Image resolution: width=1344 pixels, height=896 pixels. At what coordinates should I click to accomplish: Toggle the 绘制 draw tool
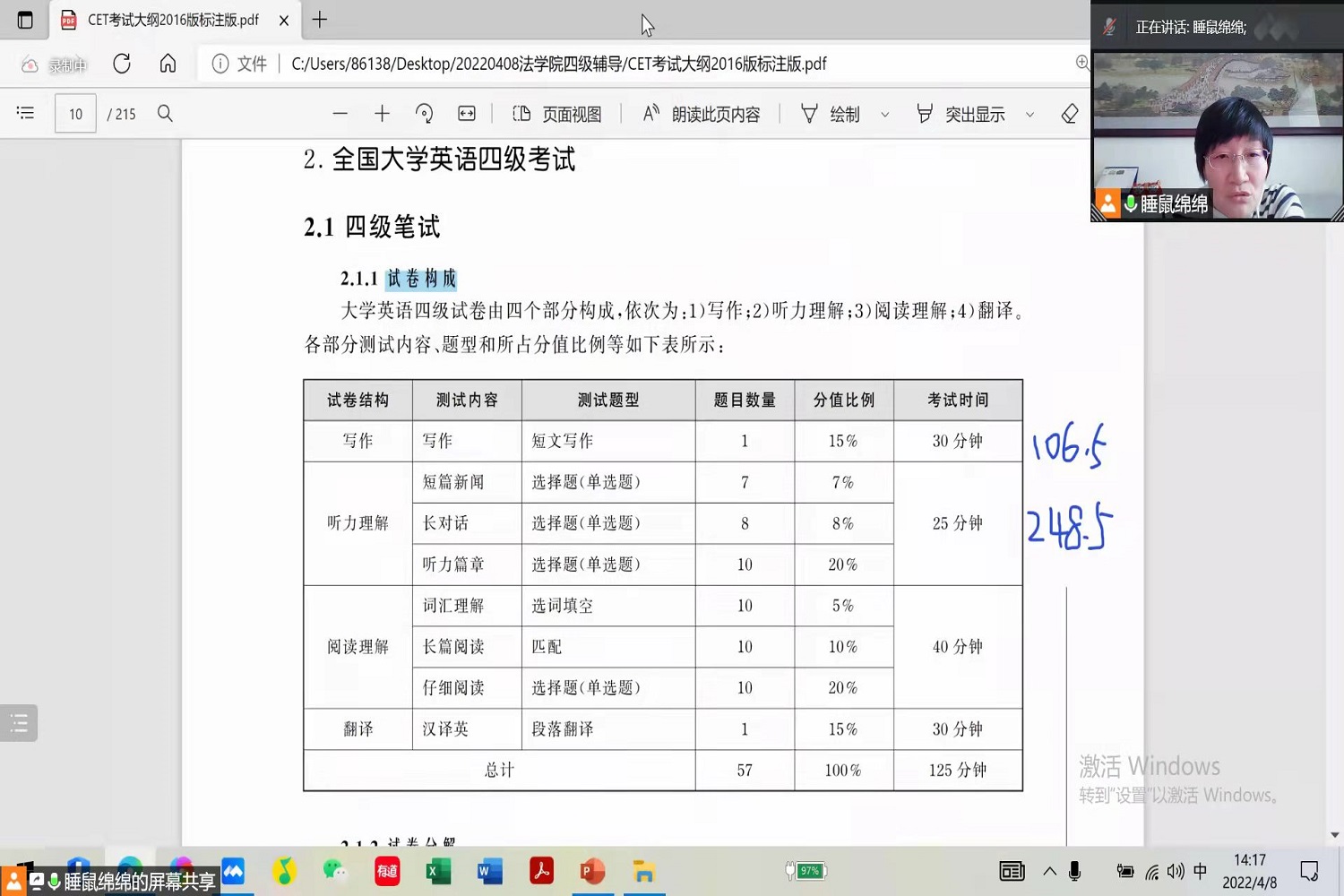coord(831,114)
